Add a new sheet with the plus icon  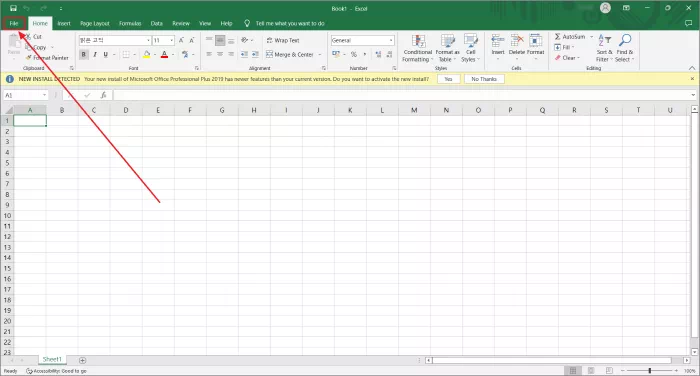pos(82,360)
